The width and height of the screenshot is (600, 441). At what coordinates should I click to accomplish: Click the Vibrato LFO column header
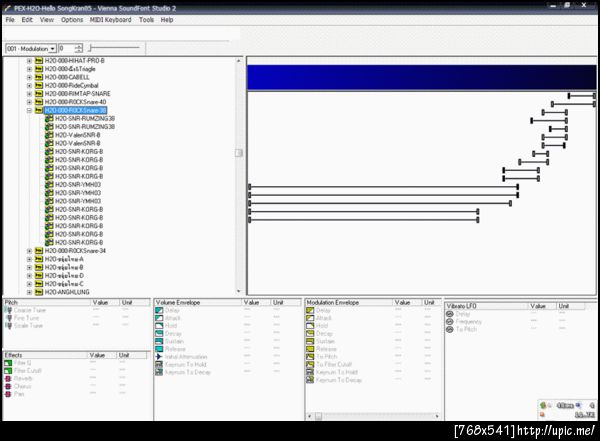486,306
